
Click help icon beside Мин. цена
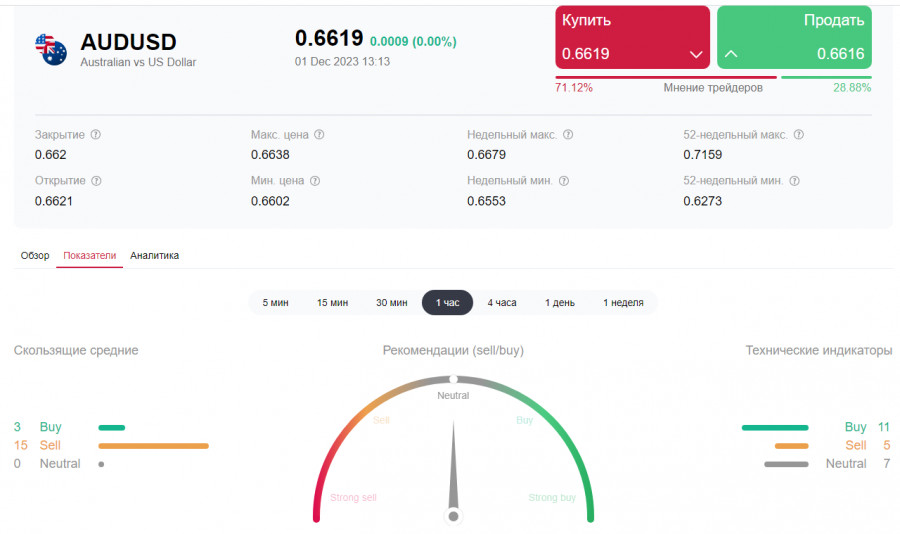coord(315,181)
